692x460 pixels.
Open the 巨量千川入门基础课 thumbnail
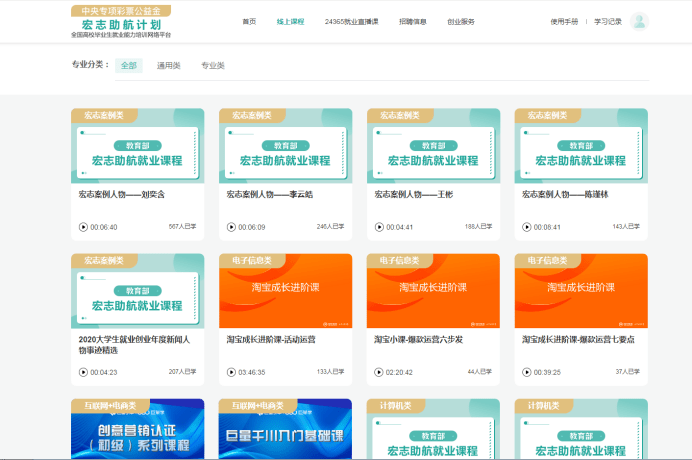286,429
